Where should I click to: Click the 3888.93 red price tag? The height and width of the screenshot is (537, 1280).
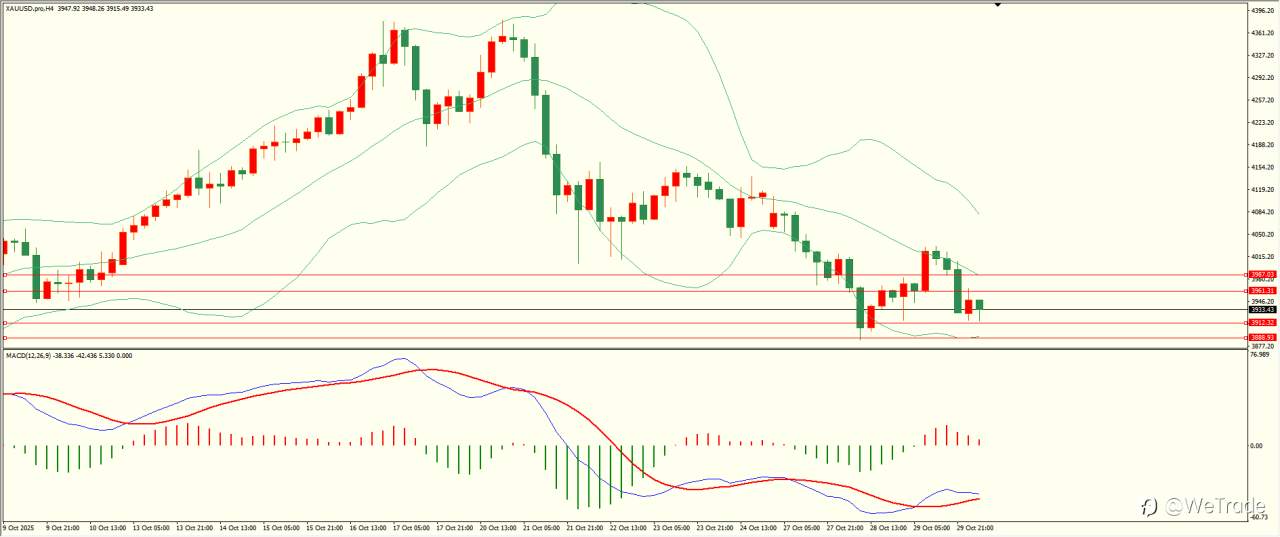point(1263,338)
